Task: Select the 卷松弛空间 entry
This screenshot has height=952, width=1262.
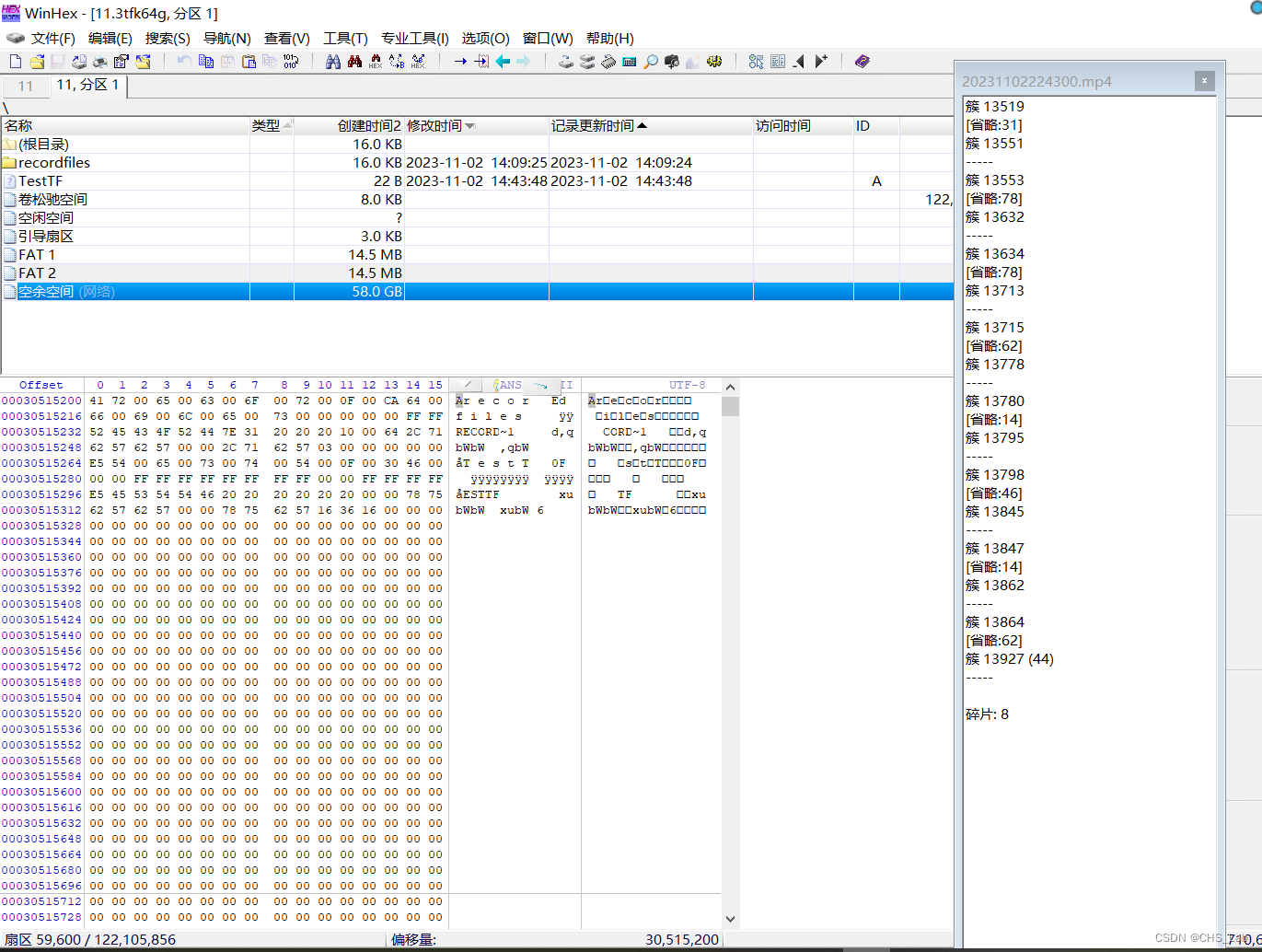Action: pos(477,200)
